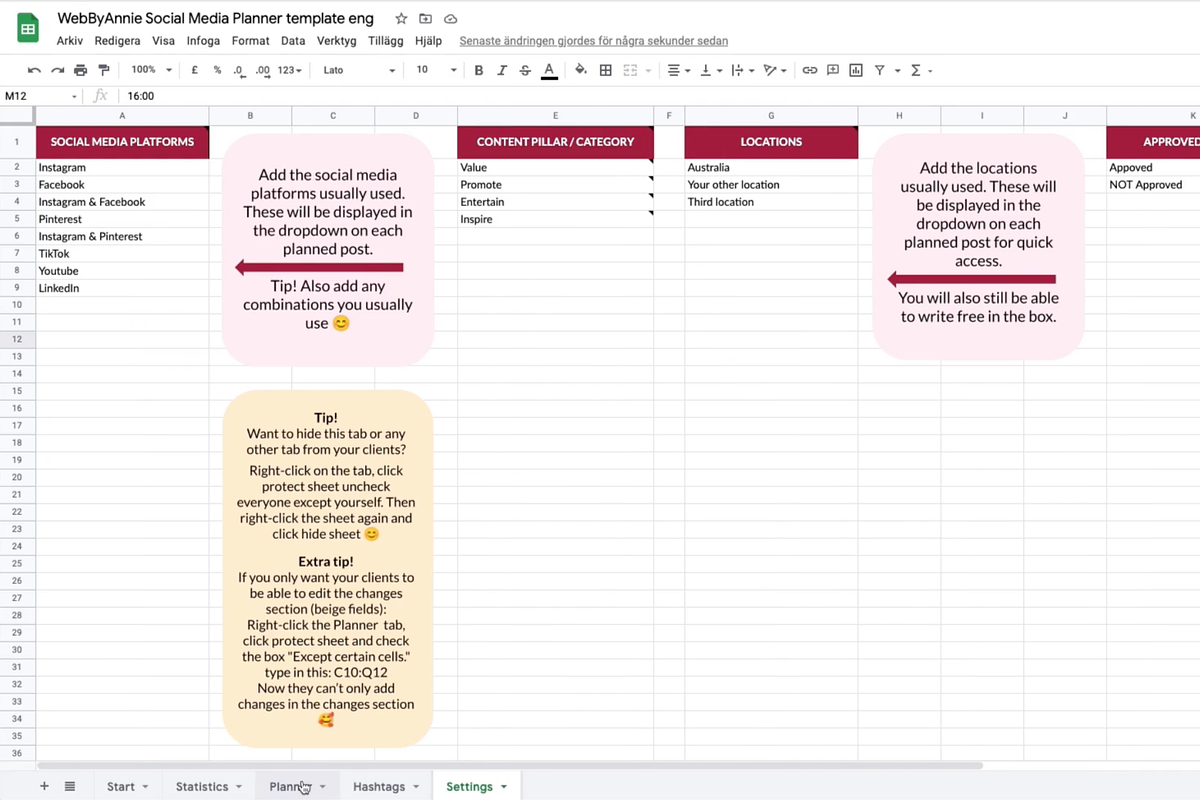The height and width of the screenshot is (800, 1200).
Task: Open the Visa menu
Action: coord(163,41)
